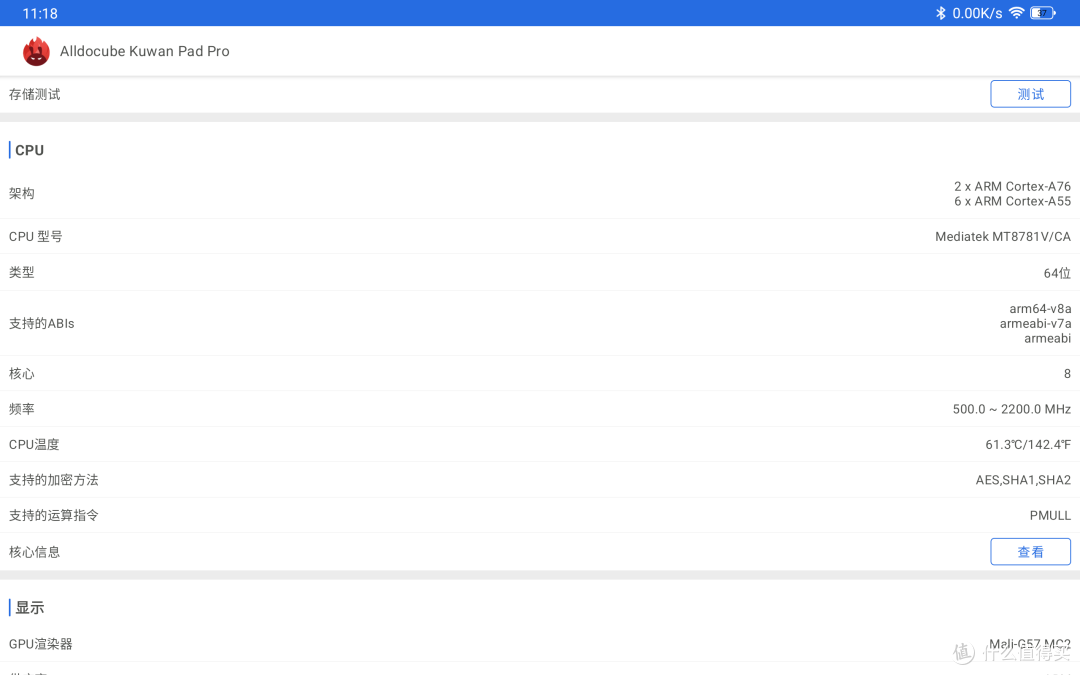Select the Alldocube Kuwan Pad Pro title
This screenshot has height=675, width=1080.
tap(145, 52)
